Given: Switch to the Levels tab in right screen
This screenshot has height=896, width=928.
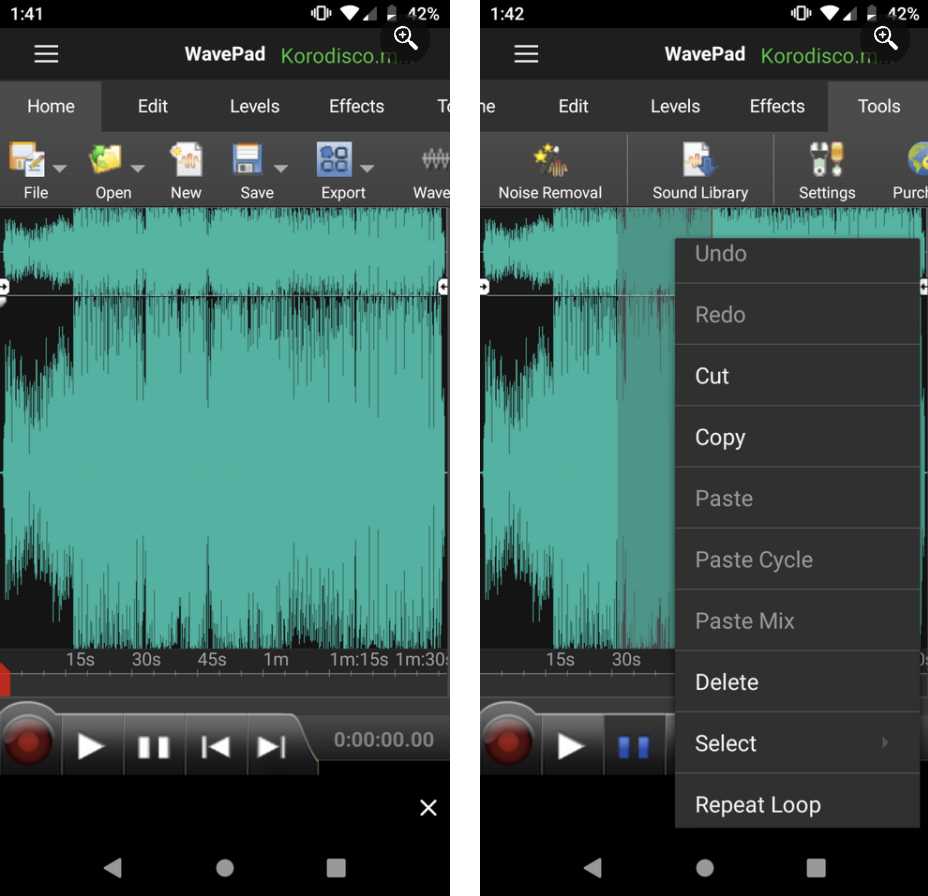Looking at the screenshot, I should coord(675,106).
